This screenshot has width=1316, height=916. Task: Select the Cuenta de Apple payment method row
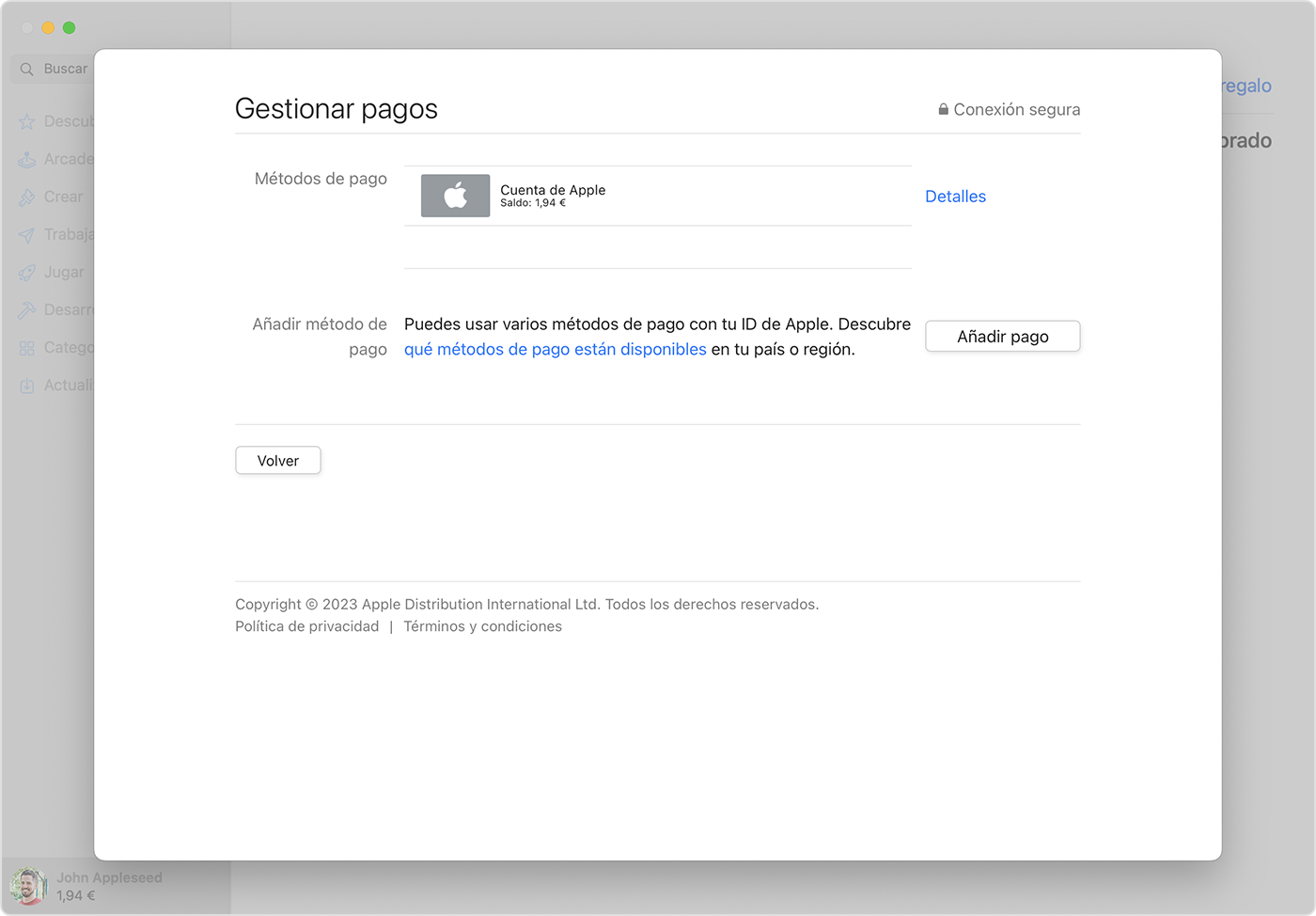[658, 196]
